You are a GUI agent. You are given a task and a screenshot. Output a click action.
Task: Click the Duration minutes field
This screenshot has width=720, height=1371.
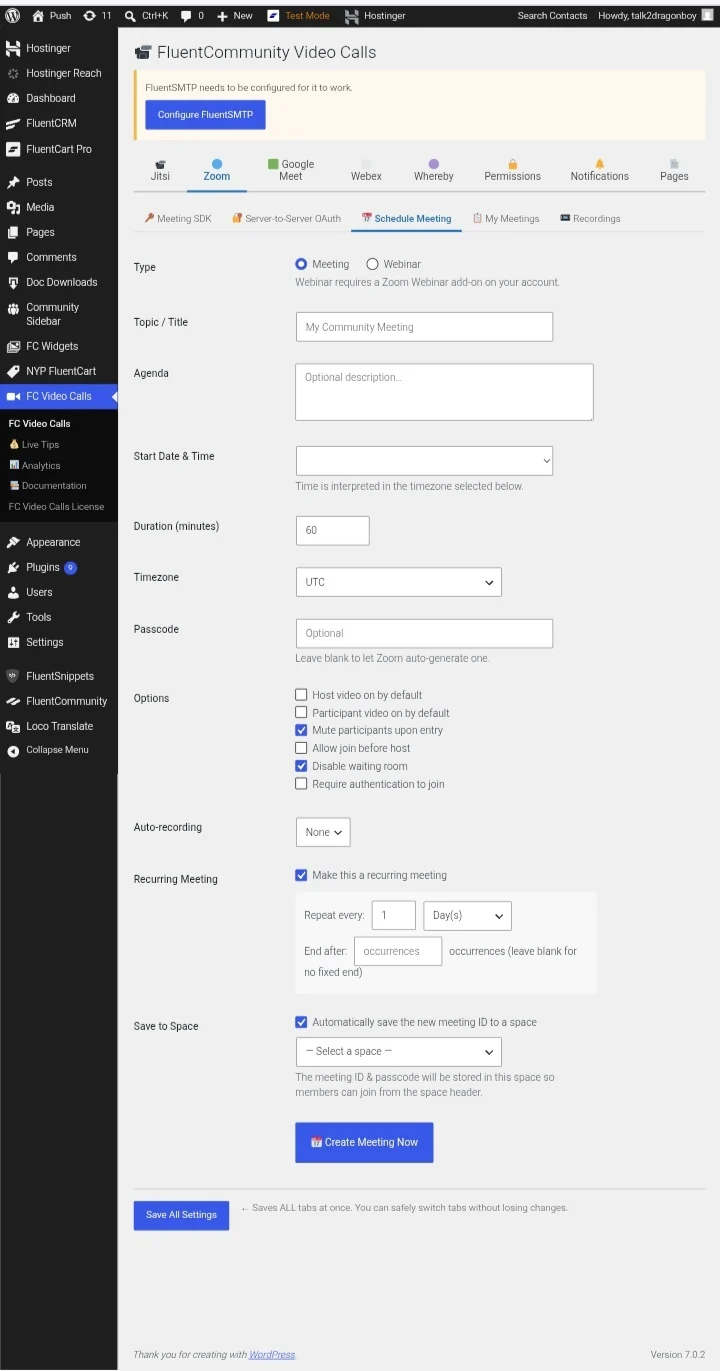pyautogui.click(x=333, y=530)
